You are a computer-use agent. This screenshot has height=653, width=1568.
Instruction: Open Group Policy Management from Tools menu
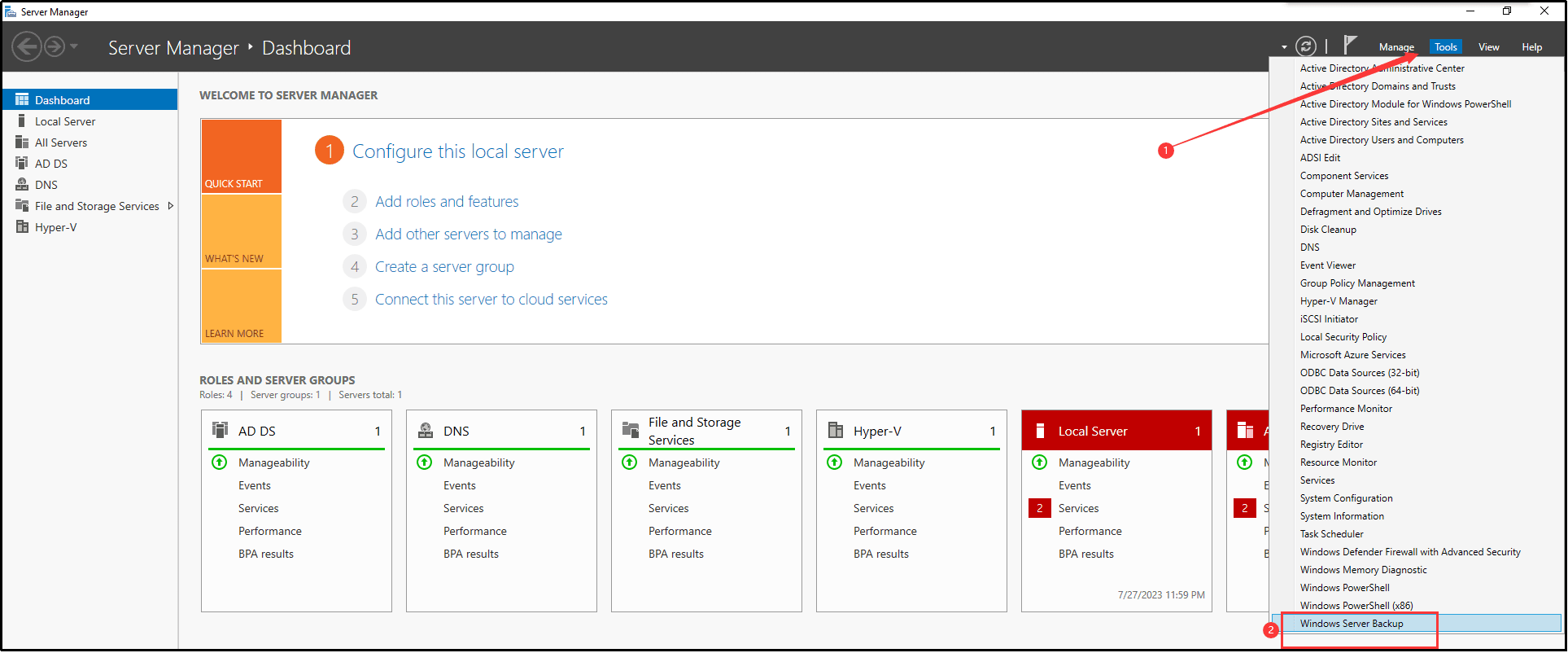click(1357, 283)
